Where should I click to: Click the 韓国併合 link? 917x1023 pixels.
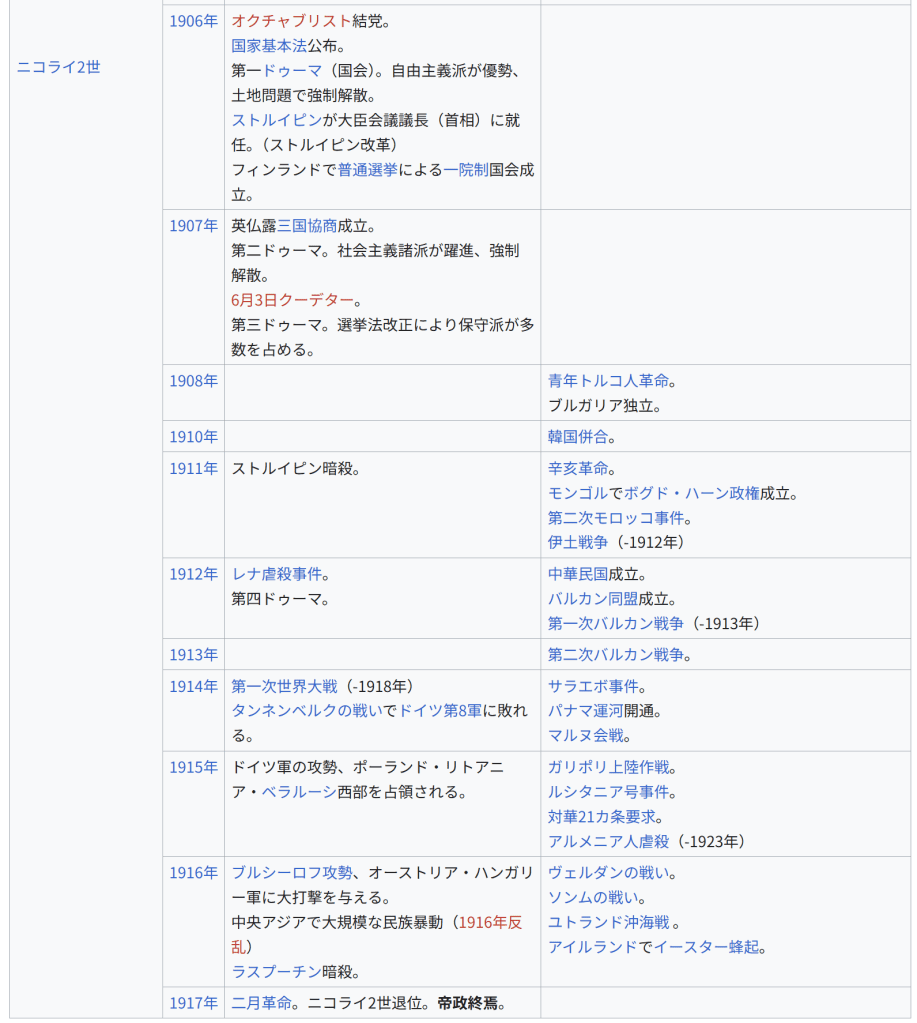(x=578, y=437)
